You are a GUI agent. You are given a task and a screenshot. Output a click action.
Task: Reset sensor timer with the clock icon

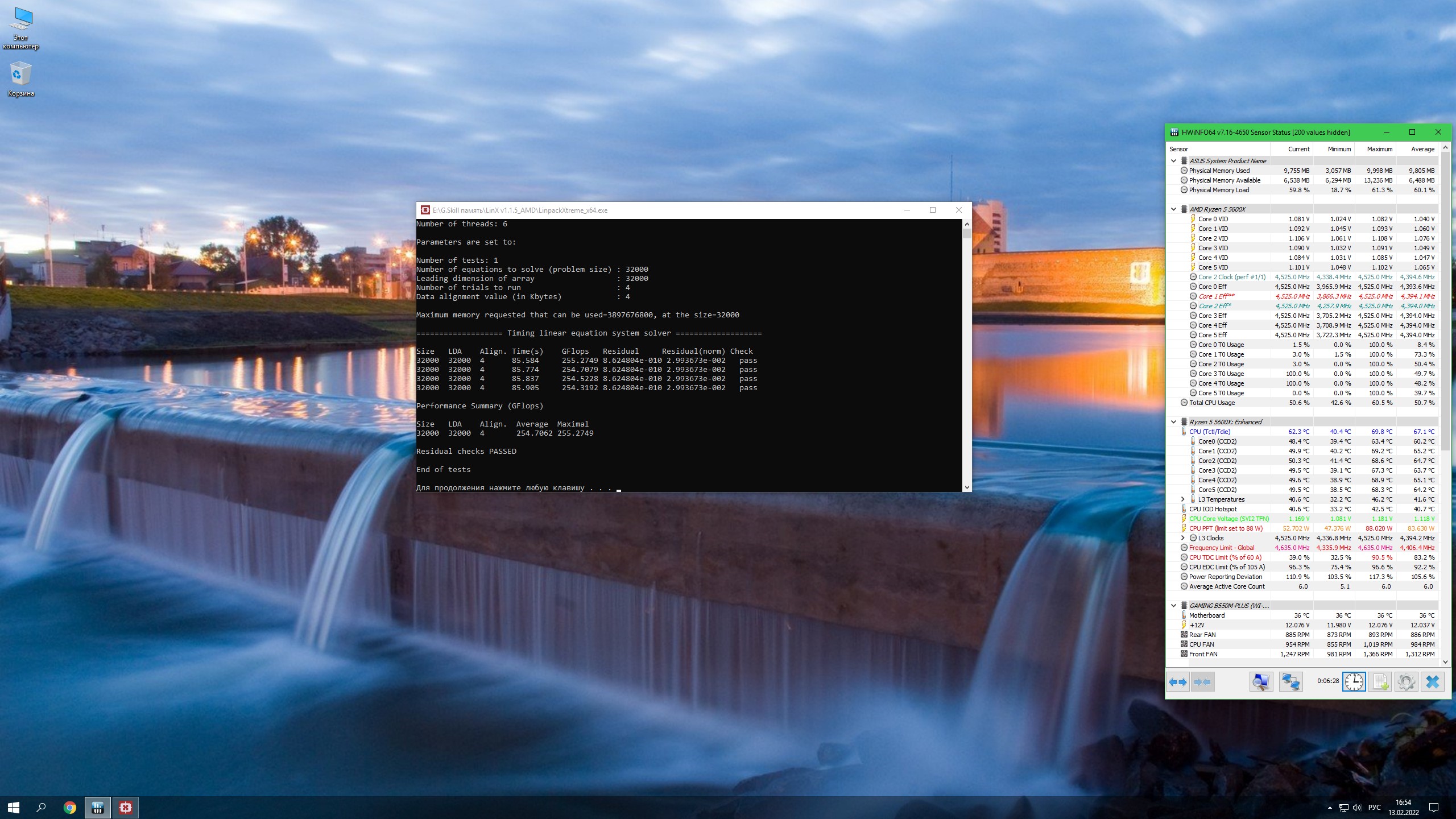1354,681
